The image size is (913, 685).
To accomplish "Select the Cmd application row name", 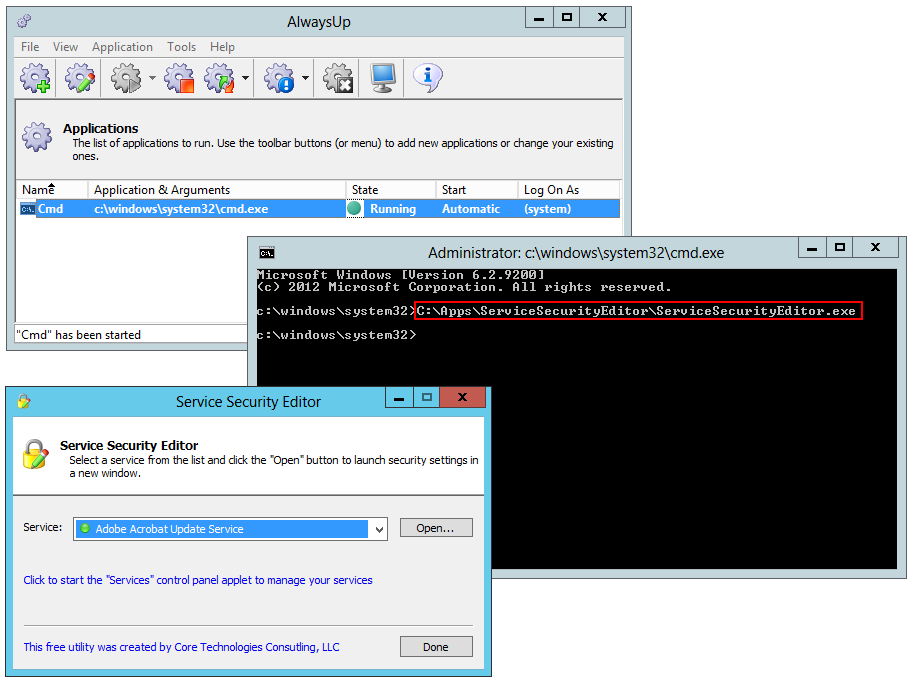I will [51, 209].
